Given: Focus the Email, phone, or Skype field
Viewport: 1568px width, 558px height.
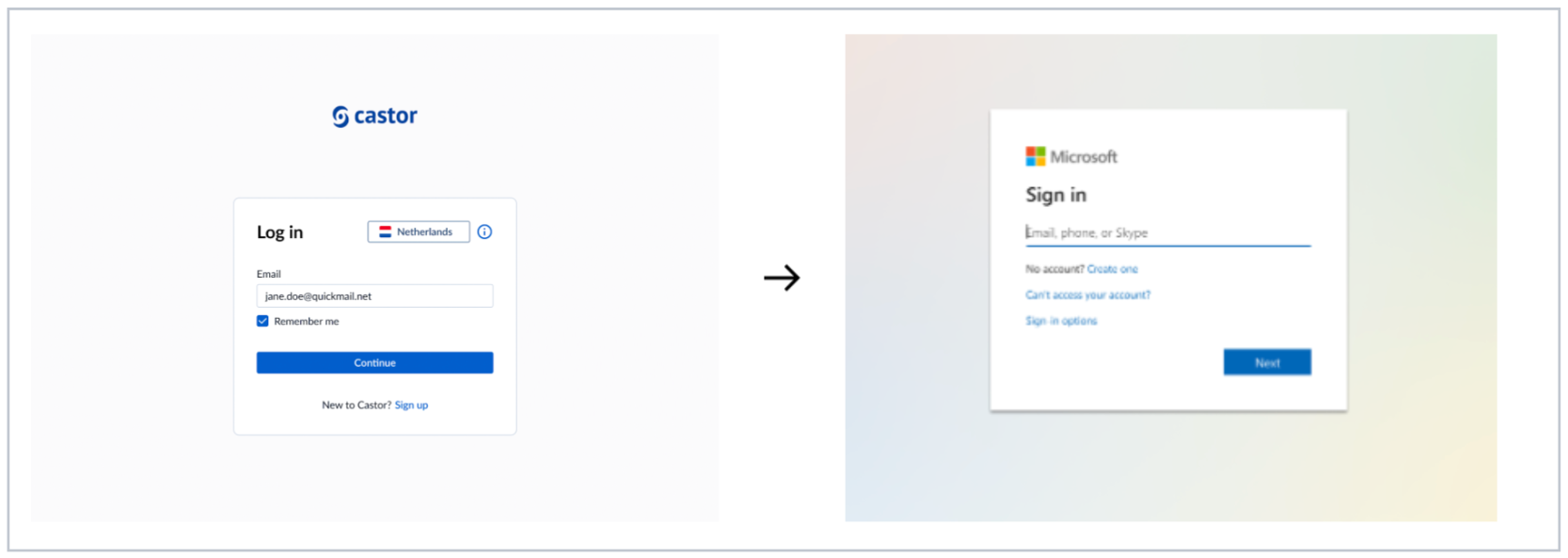Looking at the screenshot, I should coord(1167,232).
